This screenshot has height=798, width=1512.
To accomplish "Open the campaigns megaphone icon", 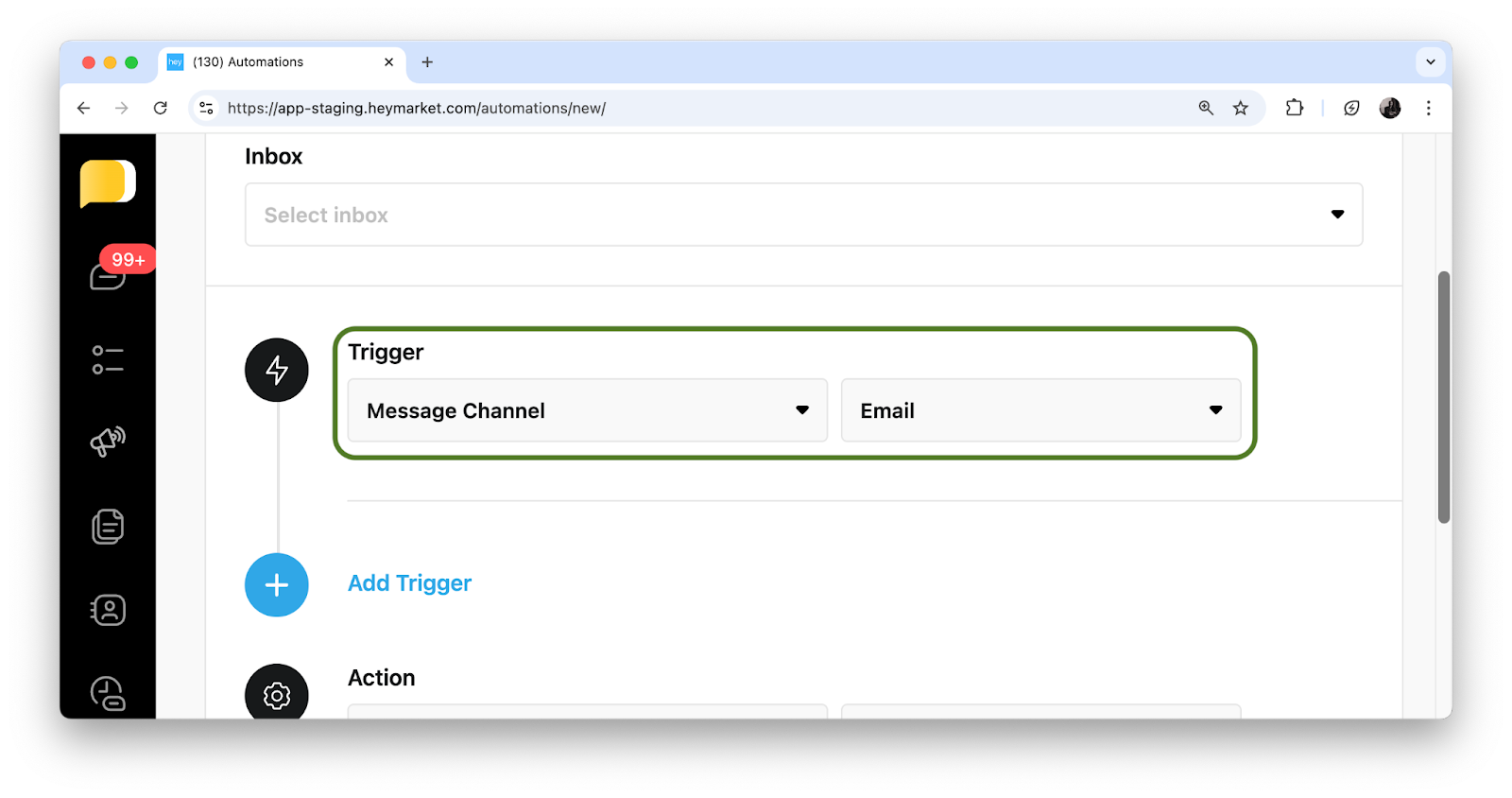I will [108, 442].
